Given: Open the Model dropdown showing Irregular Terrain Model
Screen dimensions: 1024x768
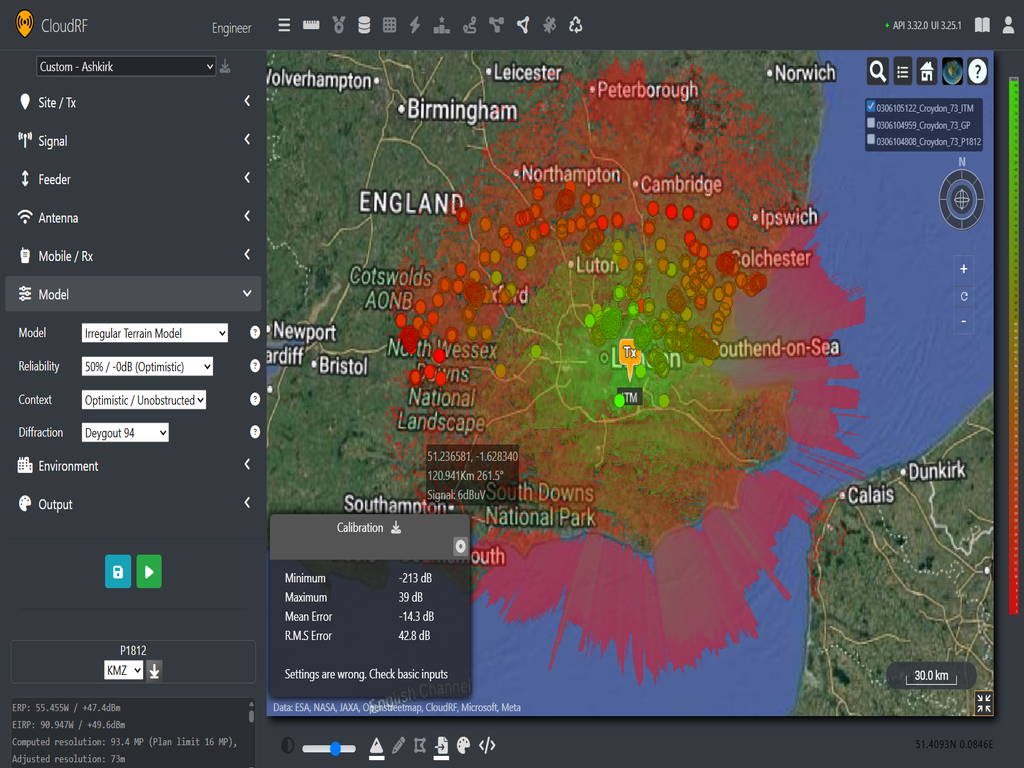Looking at the screenshot, I should pyautogui.click(x=155, y=333).
